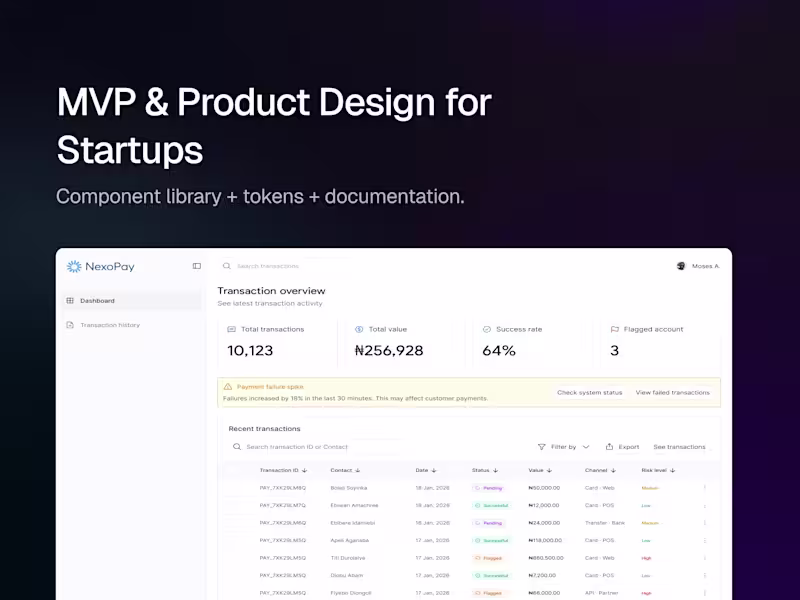Screen dimensions: 800x600
Task: Open View failed transactions link
Action: tap(672, 393)
